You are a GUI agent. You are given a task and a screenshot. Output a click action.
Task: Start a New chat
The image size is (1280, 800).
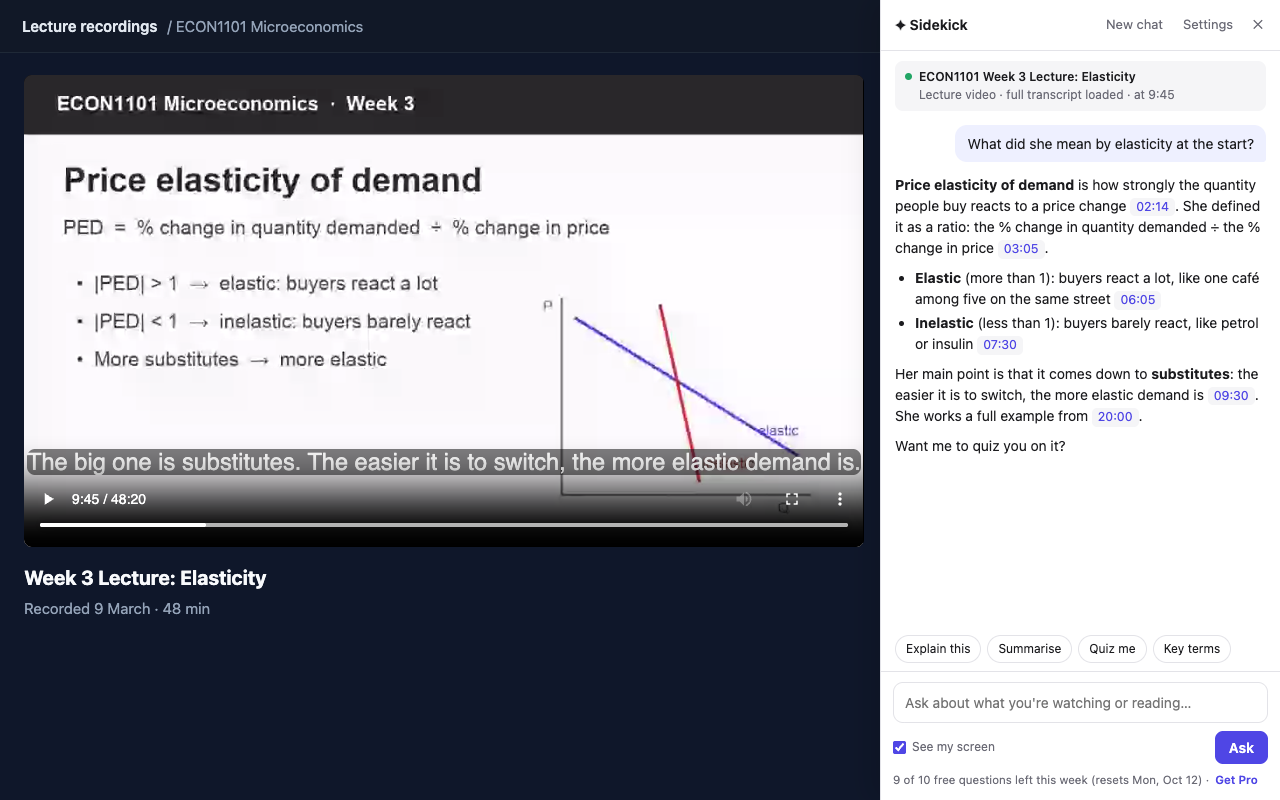[x=1134, y=25]
